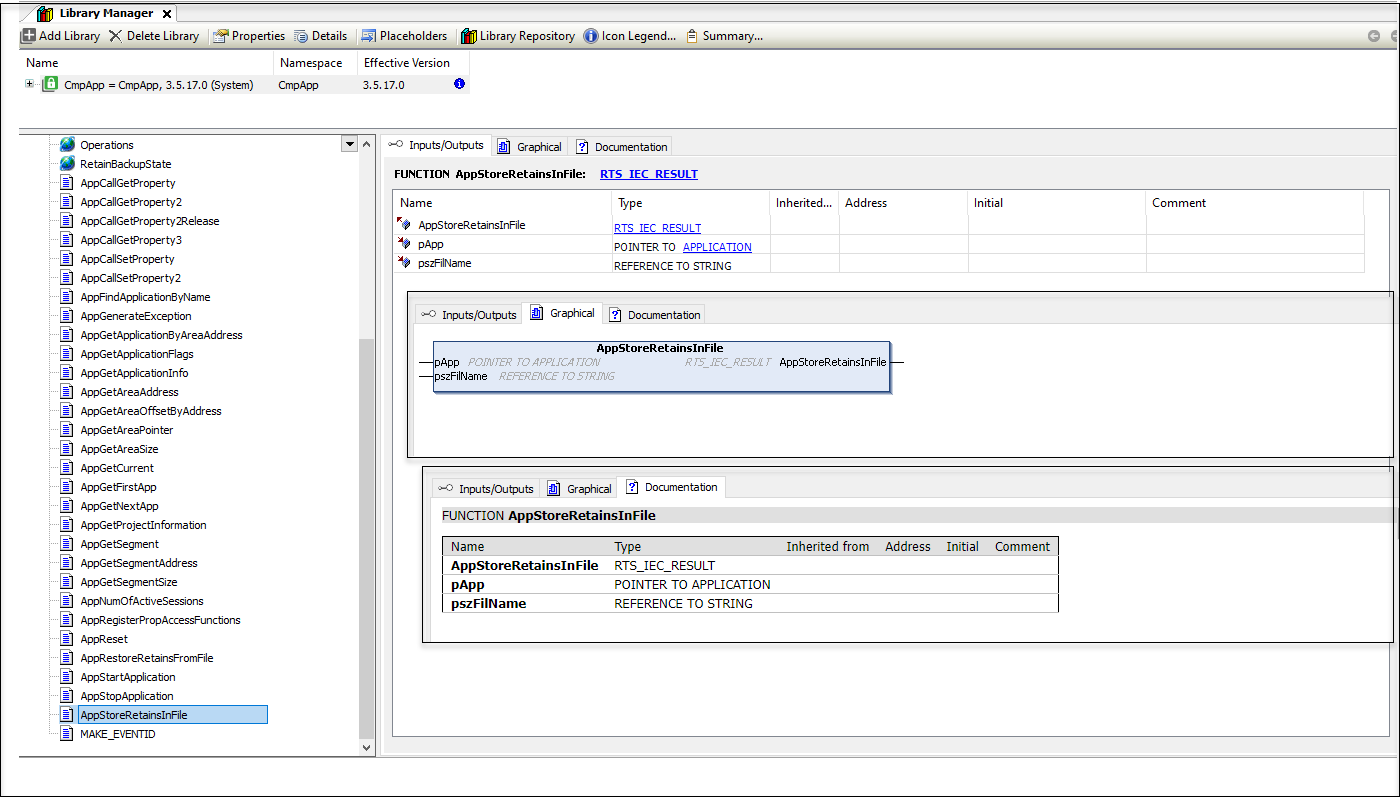Click the blue info icon beside version 3.5.17.0

[x=459, y=85]
